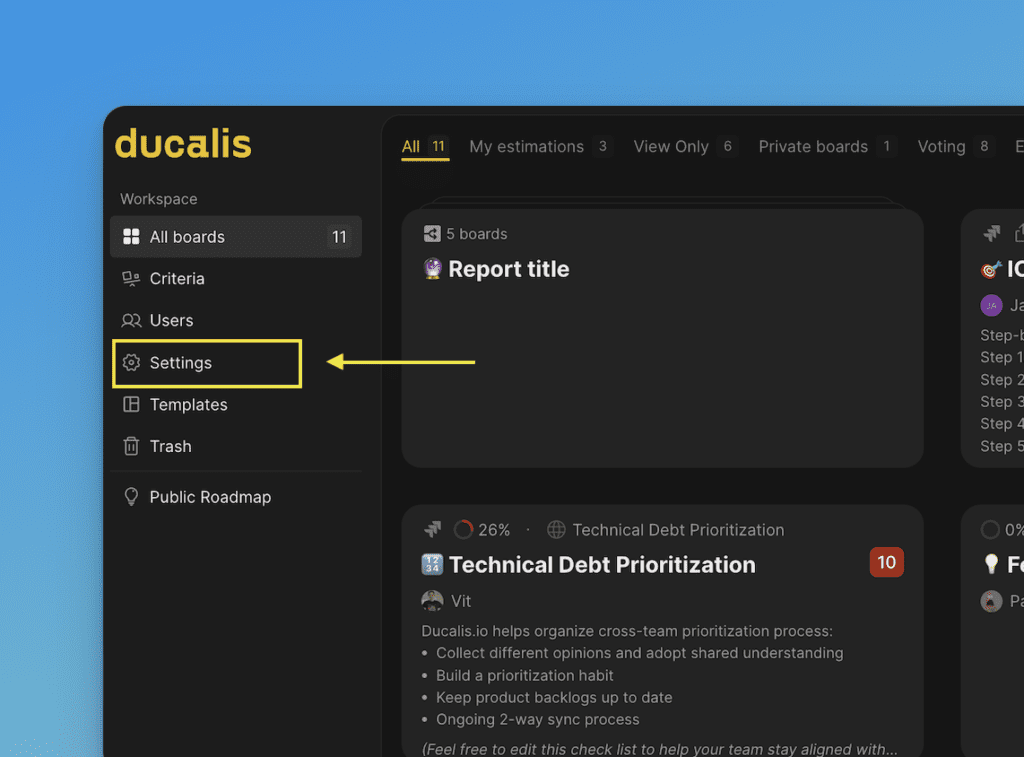The height and width of the screenshot is (757, 1024).
Task: Click the 5 boards stack icon
Action: [432, 234]
